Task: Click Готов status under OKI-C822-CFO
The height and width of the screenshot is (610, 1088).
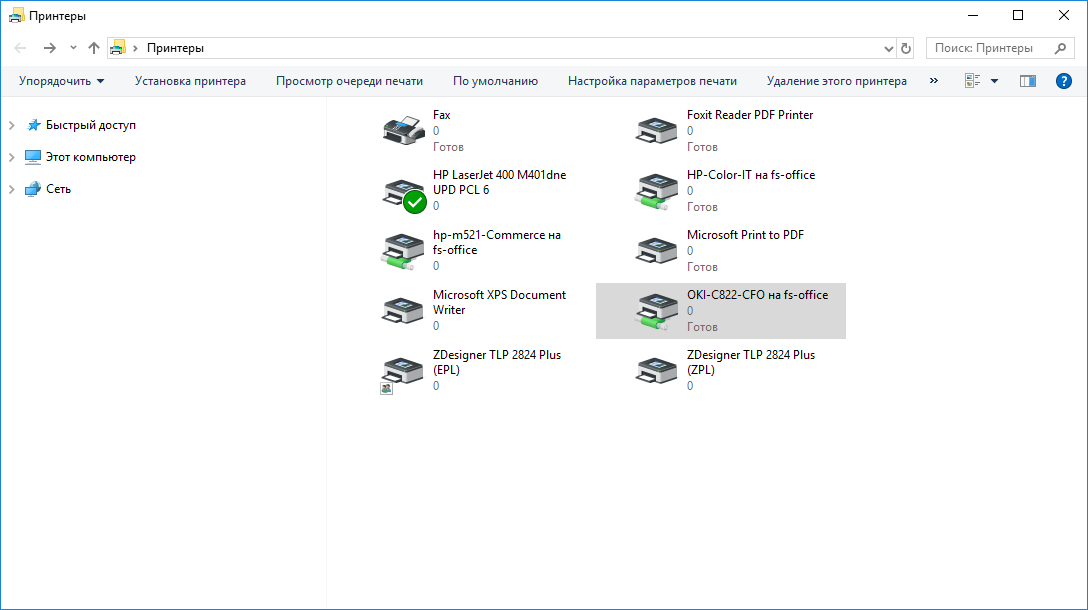Action: pos(702,327)
